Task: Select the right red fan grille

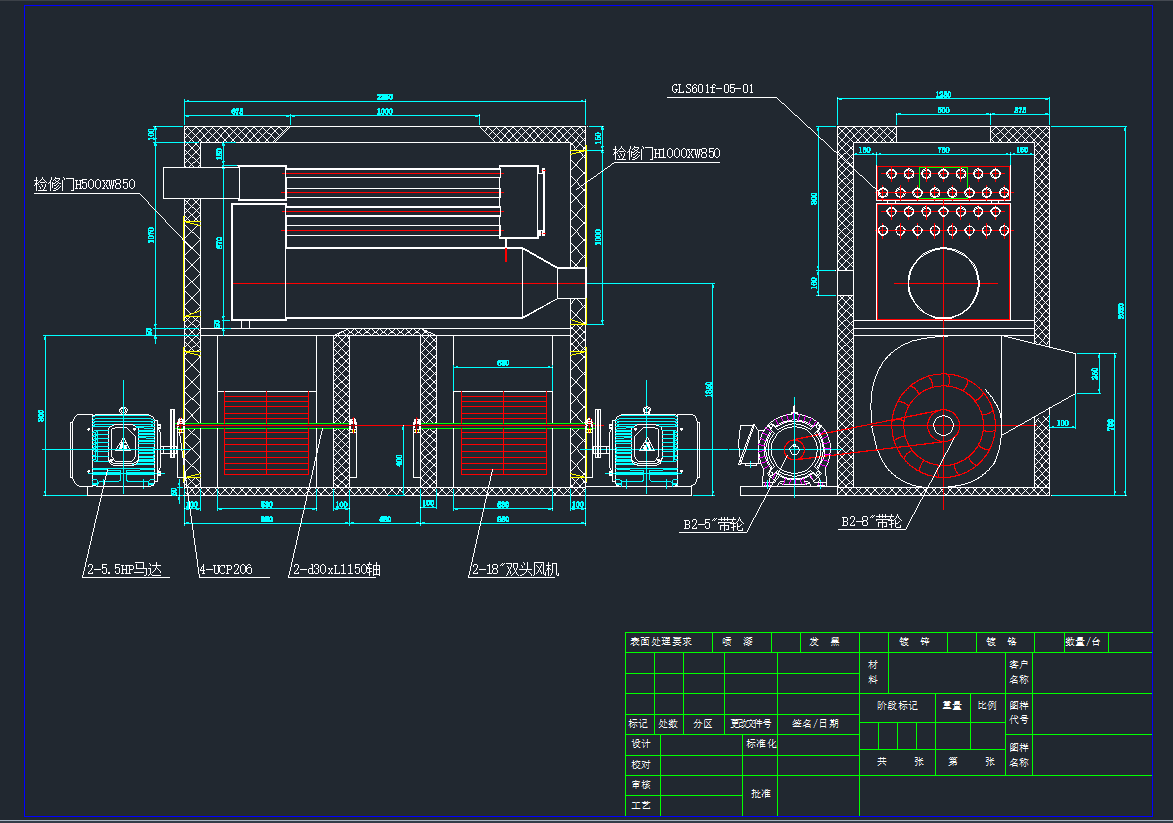Action: coord(504,432)
